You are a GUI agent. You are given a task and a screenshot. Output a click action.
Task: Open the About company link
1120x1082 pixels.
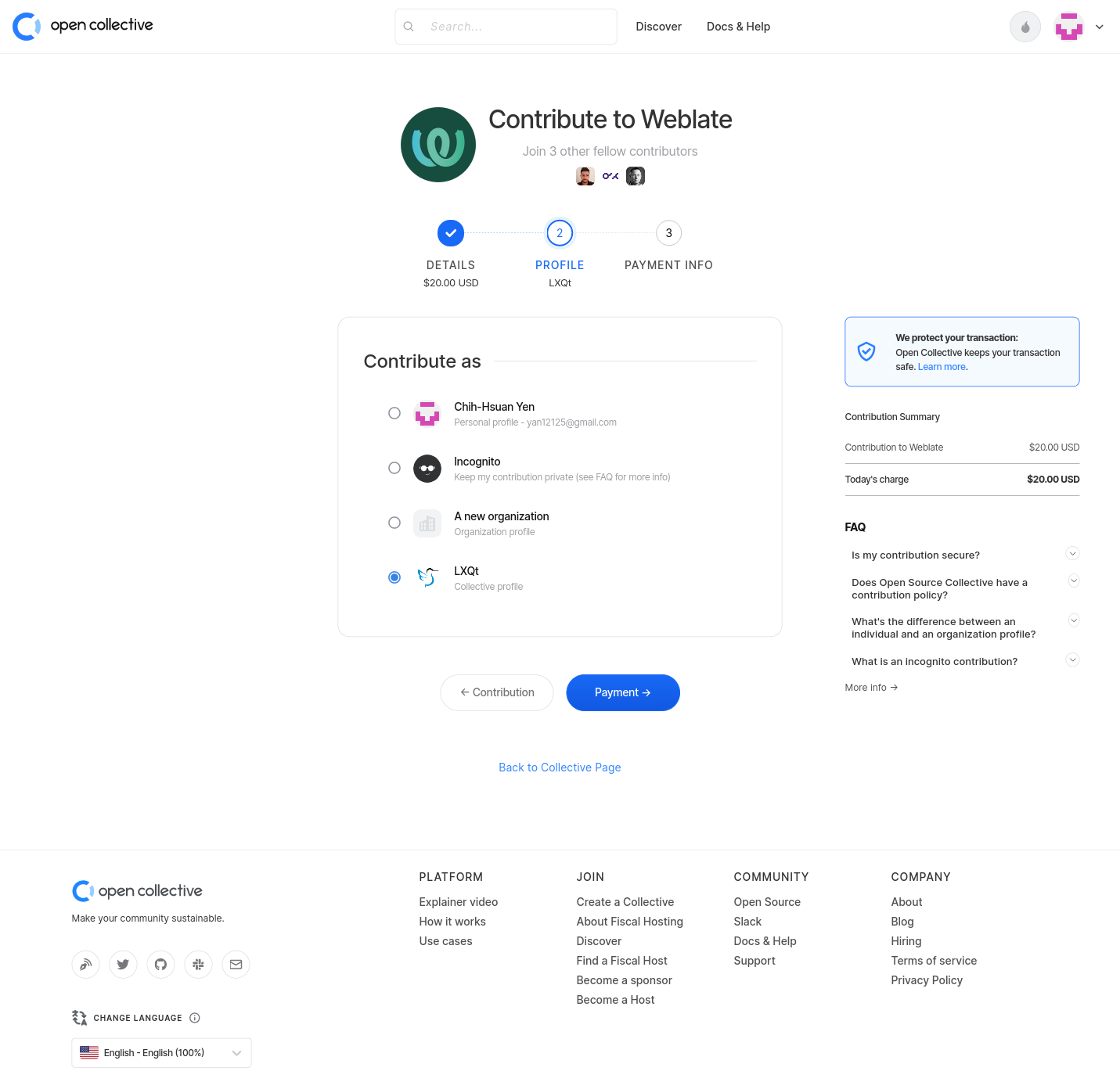(x=906, y=902)
